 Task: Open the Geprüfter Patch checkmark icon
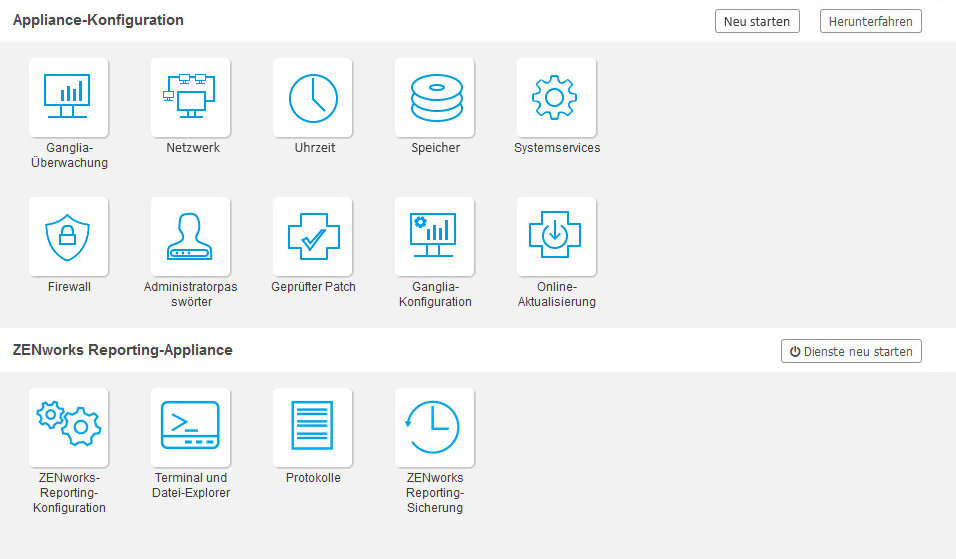[x=312, y=237]
